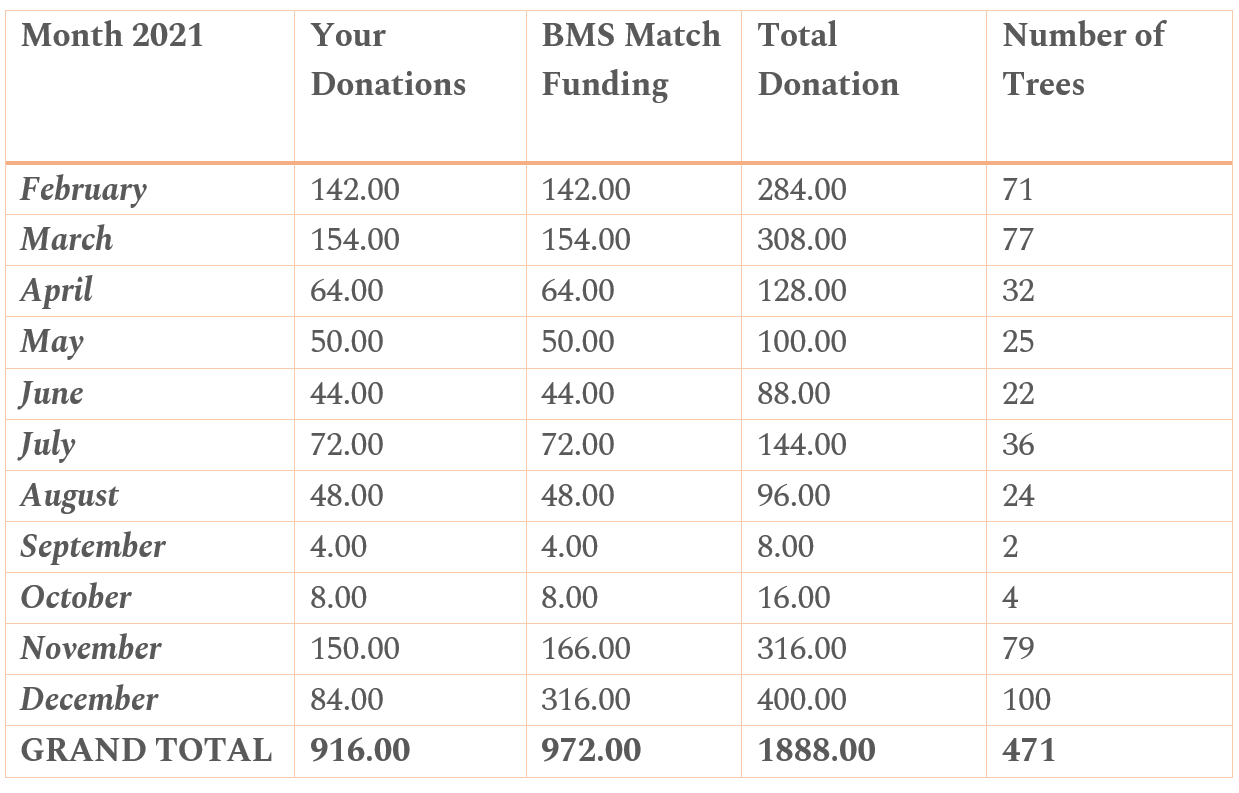Select the Number of Trees header
Viewport: 1239px width, 793px height.
1109,86
